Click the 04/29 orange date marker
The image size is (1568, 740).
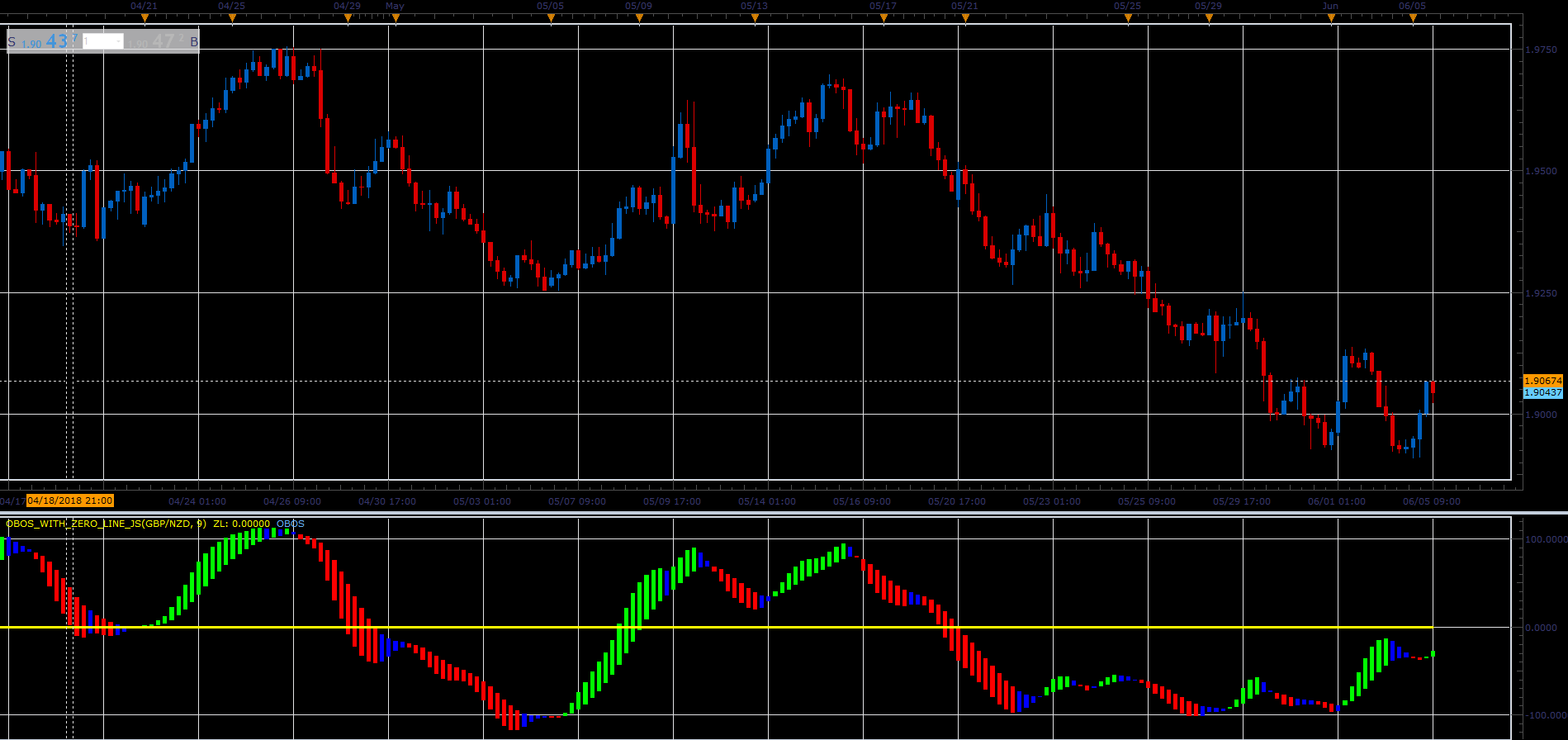coord(347,17)
